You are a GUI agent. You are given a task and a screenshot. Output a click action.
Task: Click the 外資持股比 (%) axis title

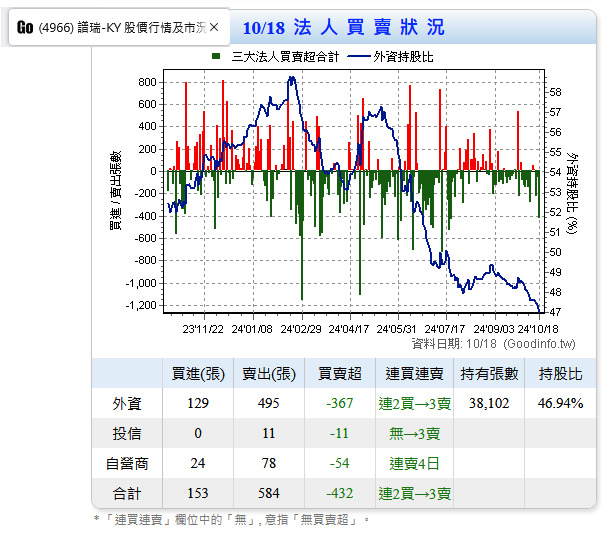(572, 194)
